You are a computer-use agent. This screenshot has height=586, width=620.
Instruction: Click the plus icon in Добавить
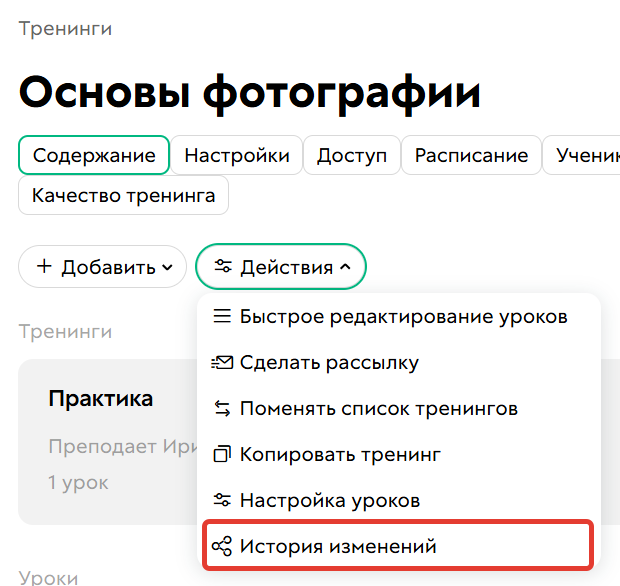click(x=44, y=266)
